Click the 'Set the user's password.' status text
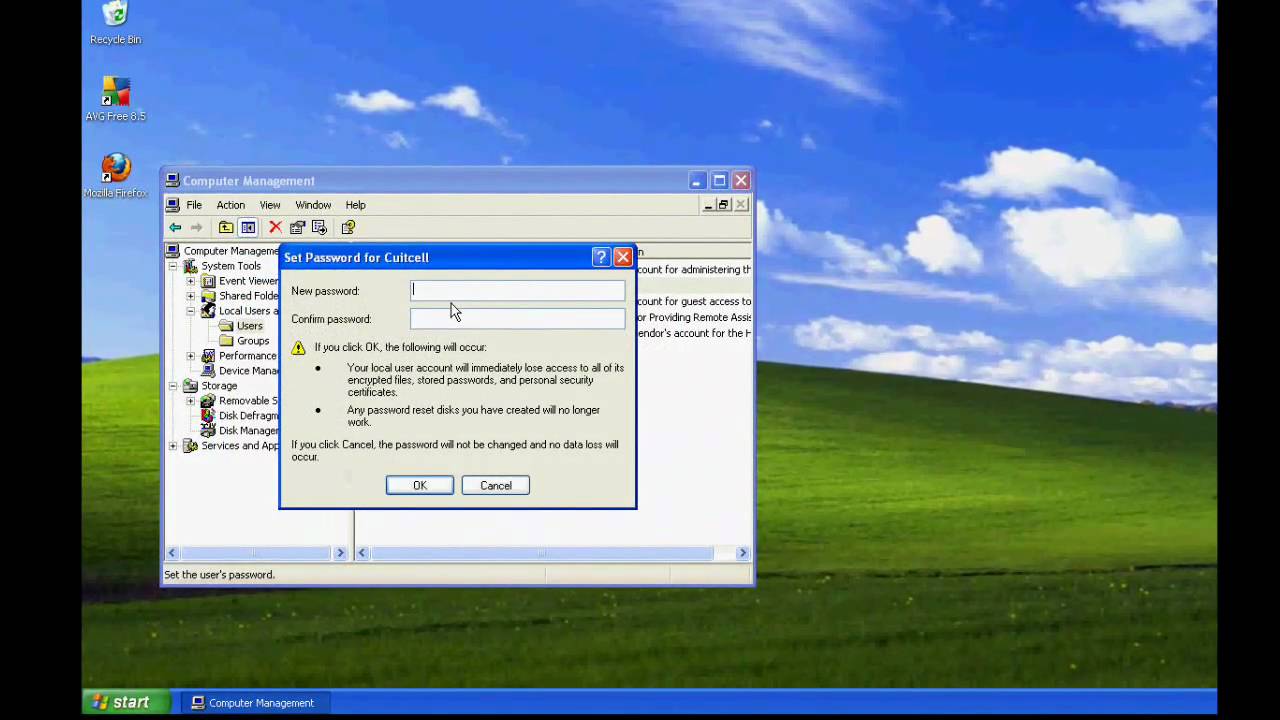The width and height of the screenshot is (1280, 720). (219, 575)
